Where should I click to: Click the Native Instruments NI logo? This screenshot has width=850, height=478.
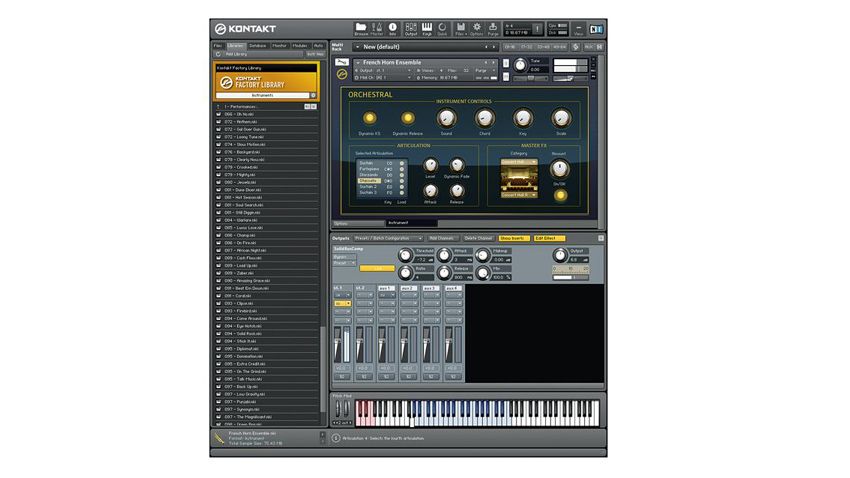tap(596, 29)
